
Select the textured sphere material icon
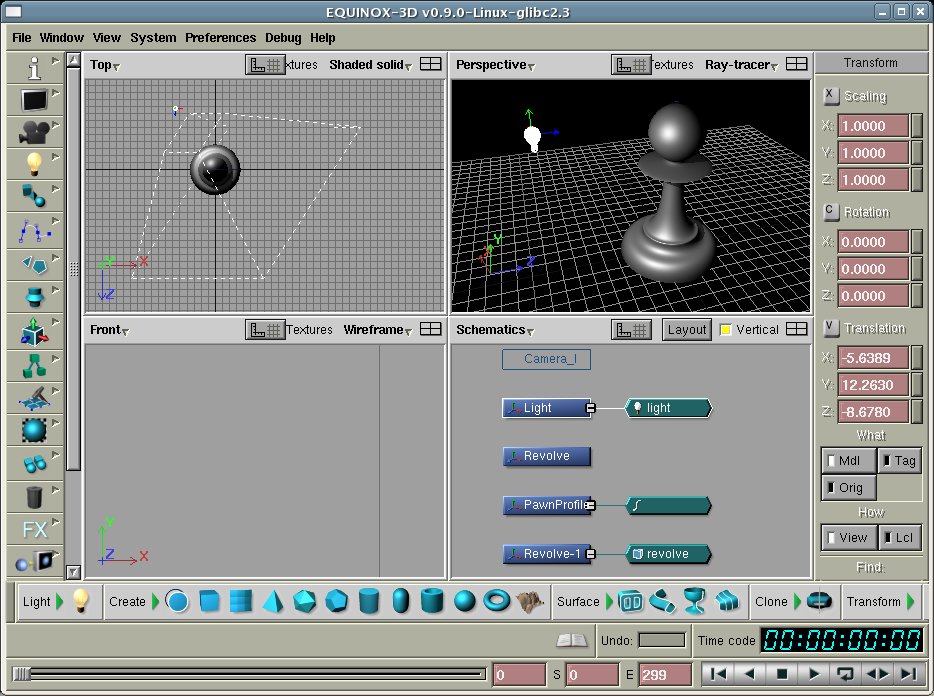coord(34,429)
